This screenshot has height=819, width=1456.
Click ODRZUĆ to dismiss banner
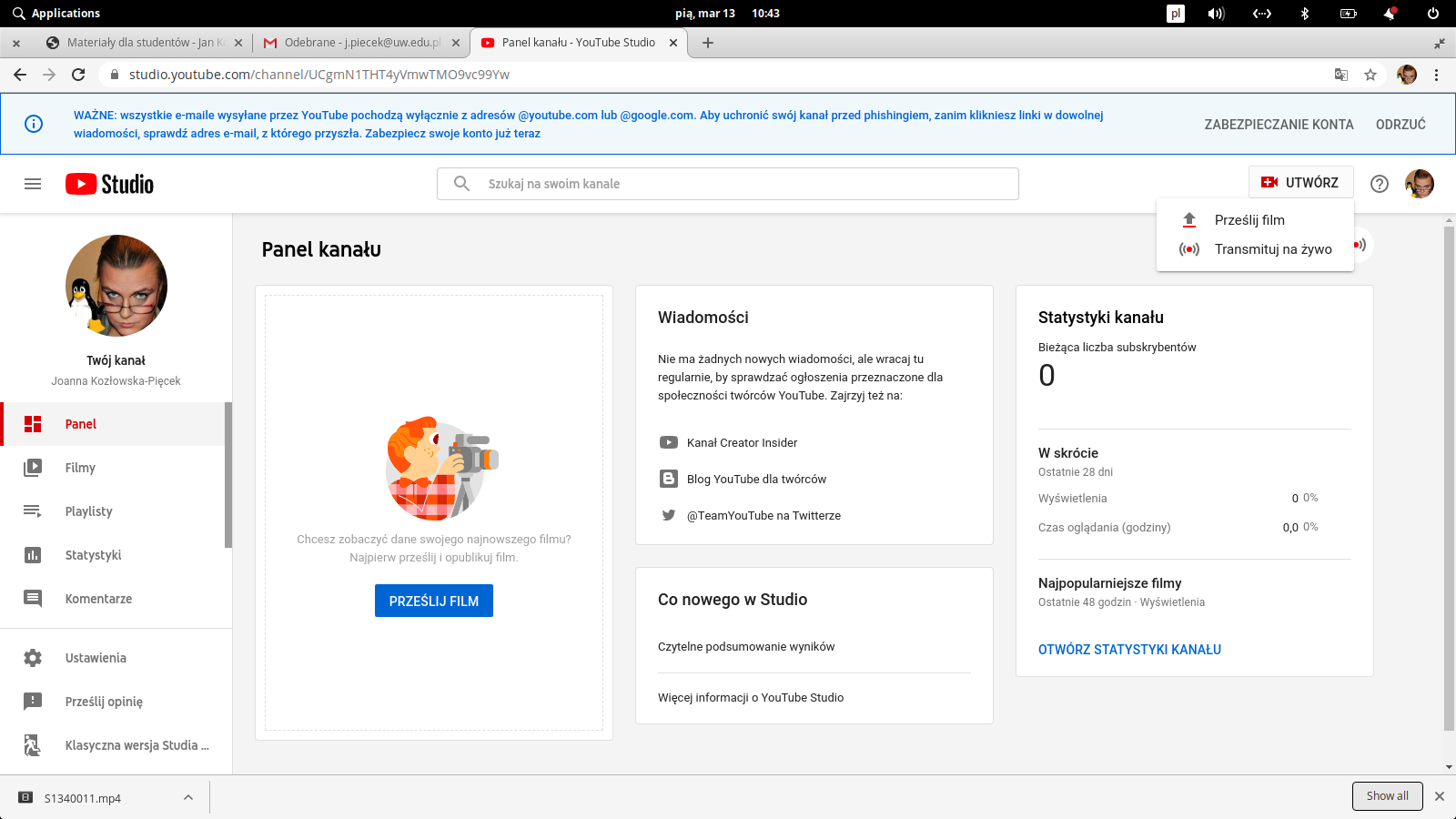[1400, 125]
